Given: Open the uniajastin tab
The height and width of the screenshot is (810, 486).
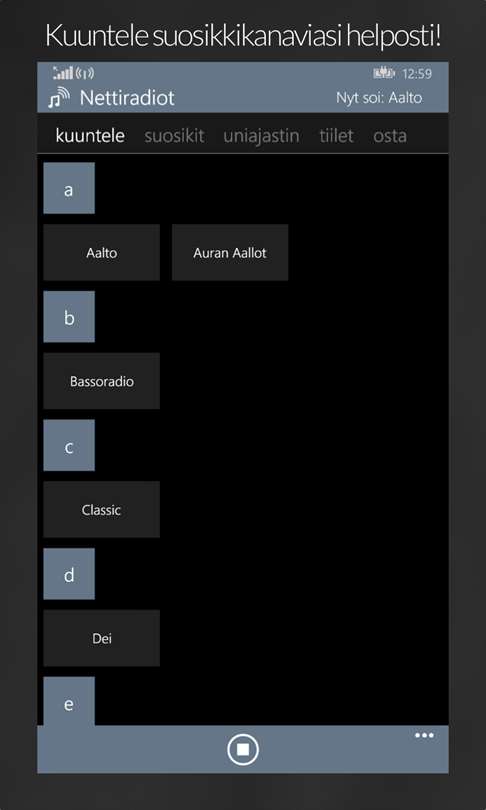Looking at the screenshot, I should click(x=261, y=136).
